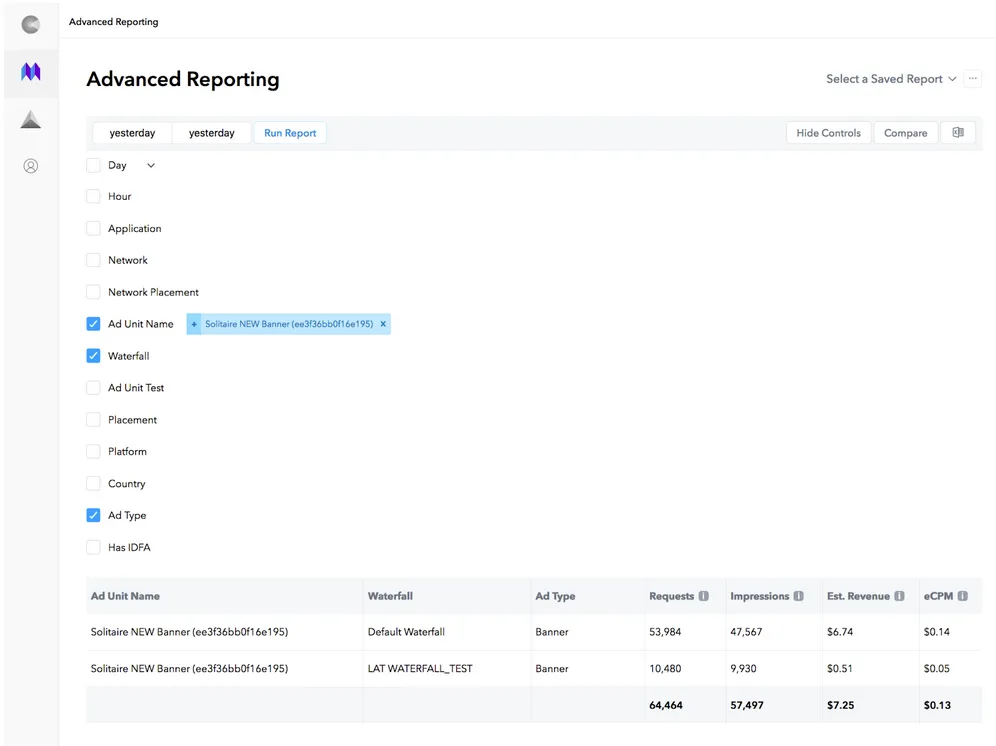Click Default Waterfall table cell
This screenshot has height=746, width=996.
click(407, 632)
